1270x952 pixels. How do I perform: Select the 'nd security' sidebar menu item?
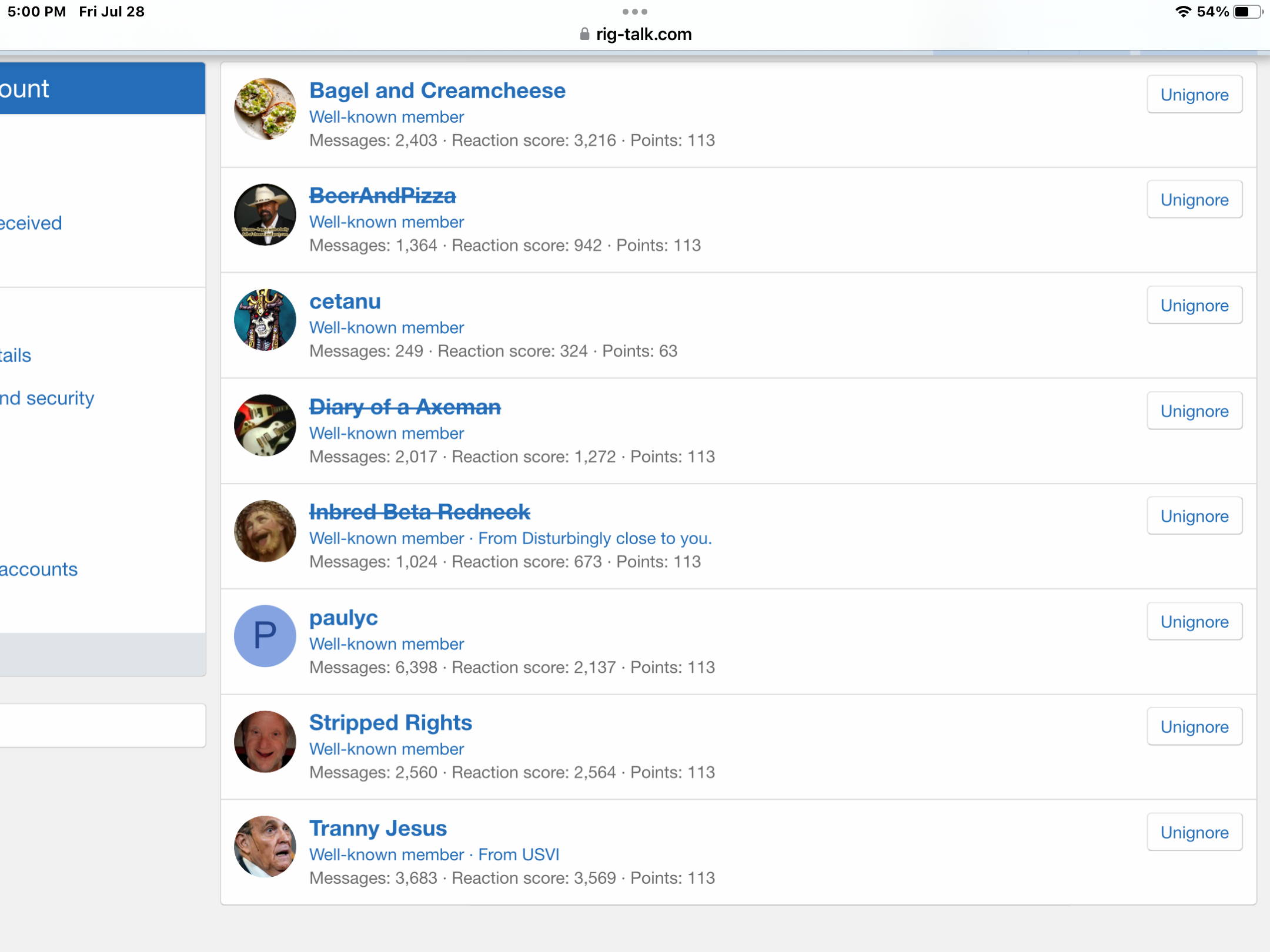coord(47,398)
